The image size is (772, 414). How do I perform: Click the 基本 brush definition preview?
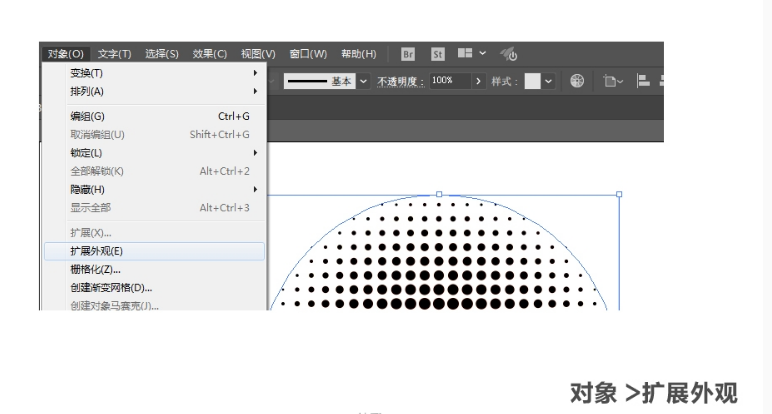point(319,81)
